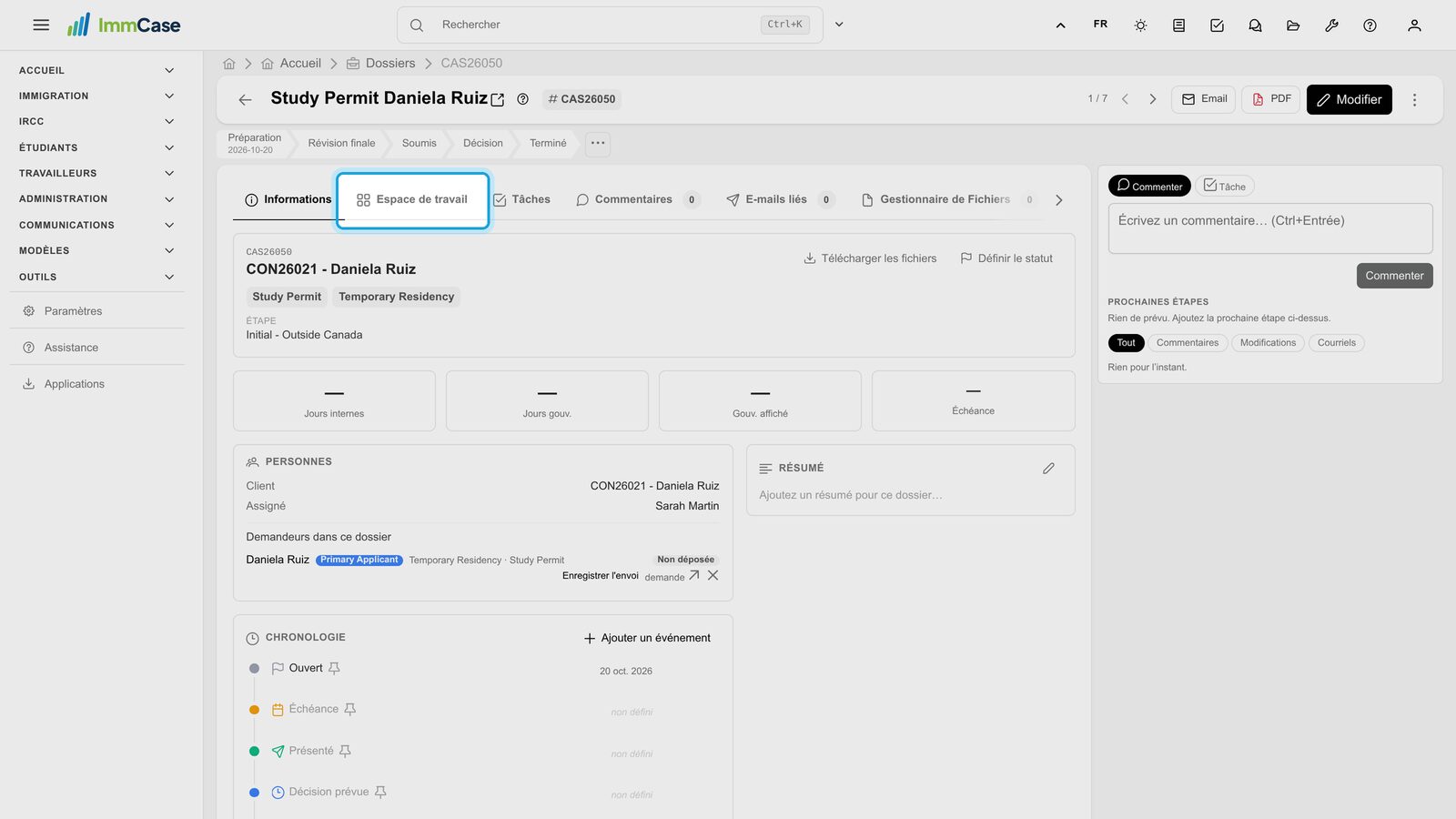The height and width of the screenshot is (819, 1456).
Task: Open the dropdown arrow beside the search box
Action: click(x=839, y=25)
